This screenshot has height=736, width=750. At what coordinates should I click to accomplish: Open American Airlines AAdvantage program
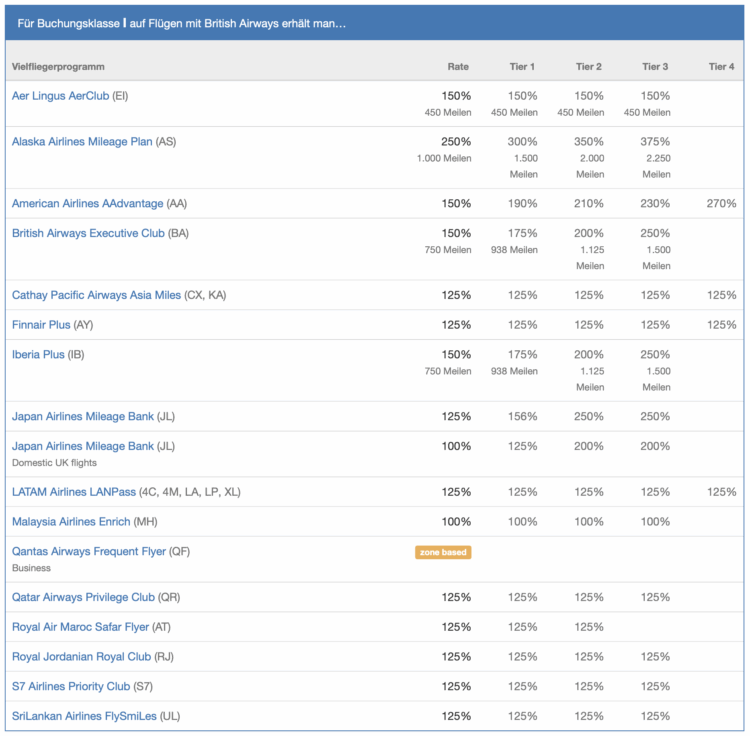[87, 204]
